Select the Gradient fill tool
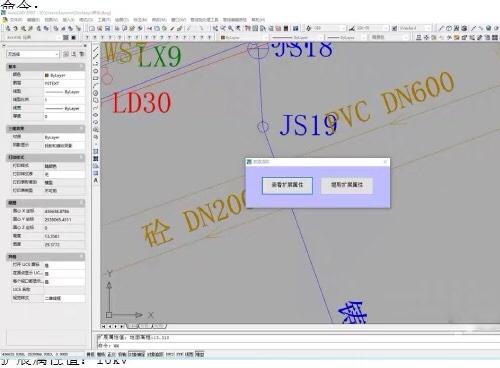 [x=96, y=159]
